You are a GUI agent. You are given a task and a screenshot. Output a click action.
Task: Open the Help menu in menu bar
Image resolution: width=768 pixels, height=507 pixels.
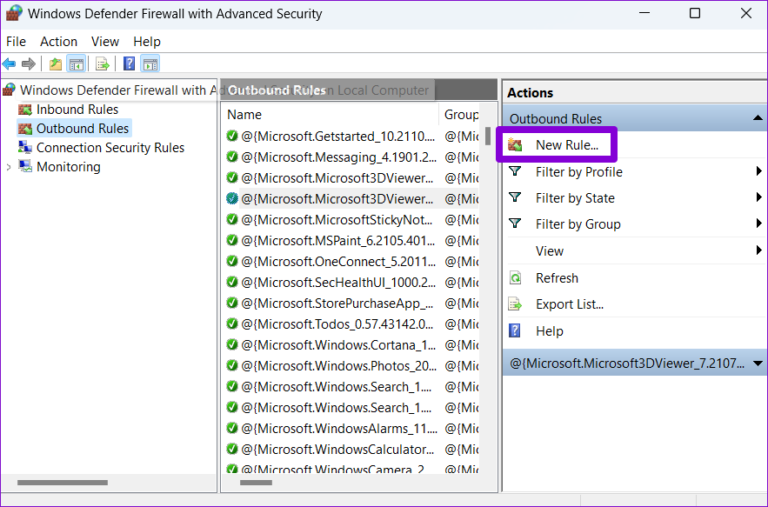147,42
